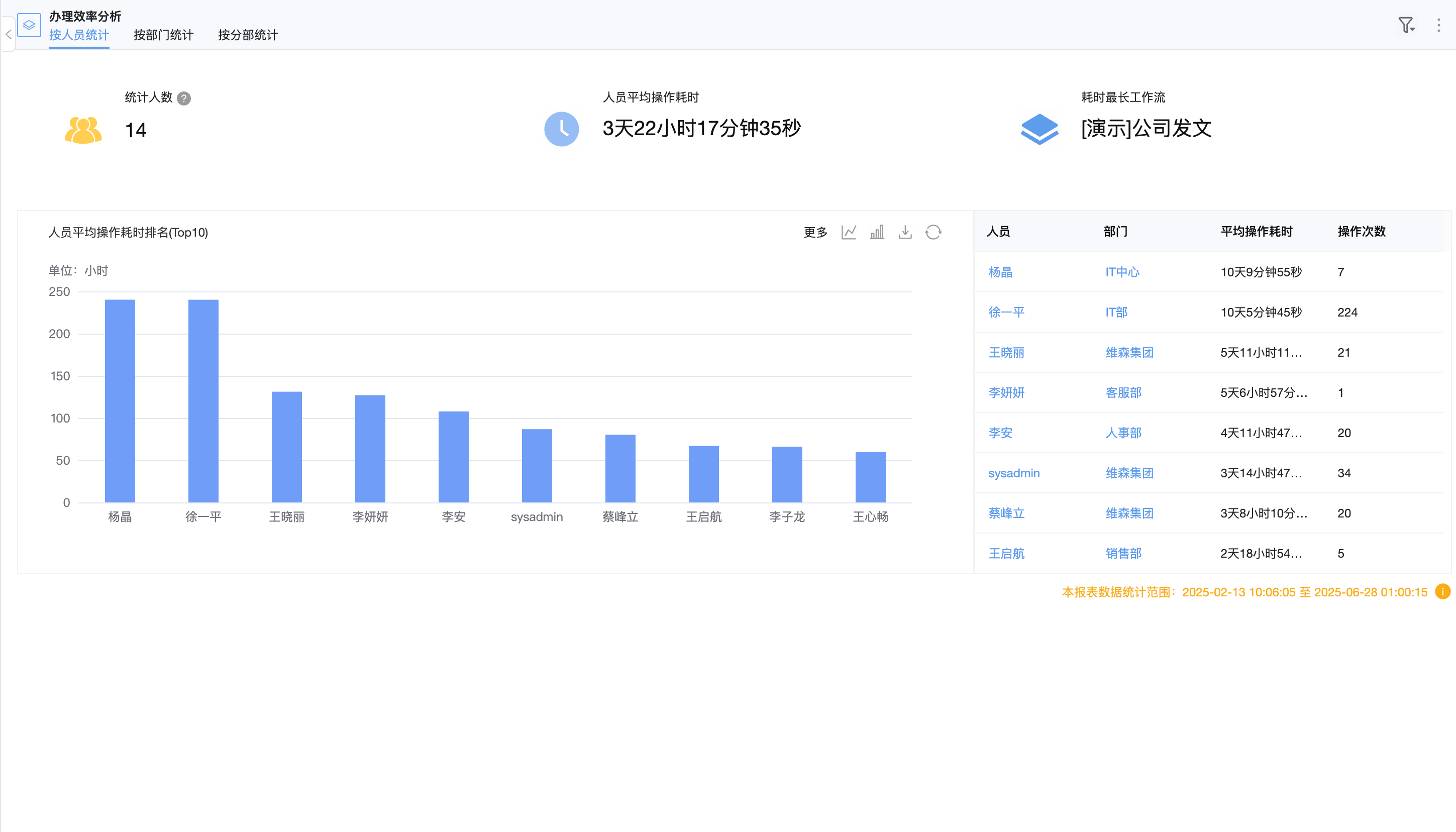Click 更多 link above the chart
Image resolution: width=1456 pixels, height=832 pixels.
click(815, 232)
